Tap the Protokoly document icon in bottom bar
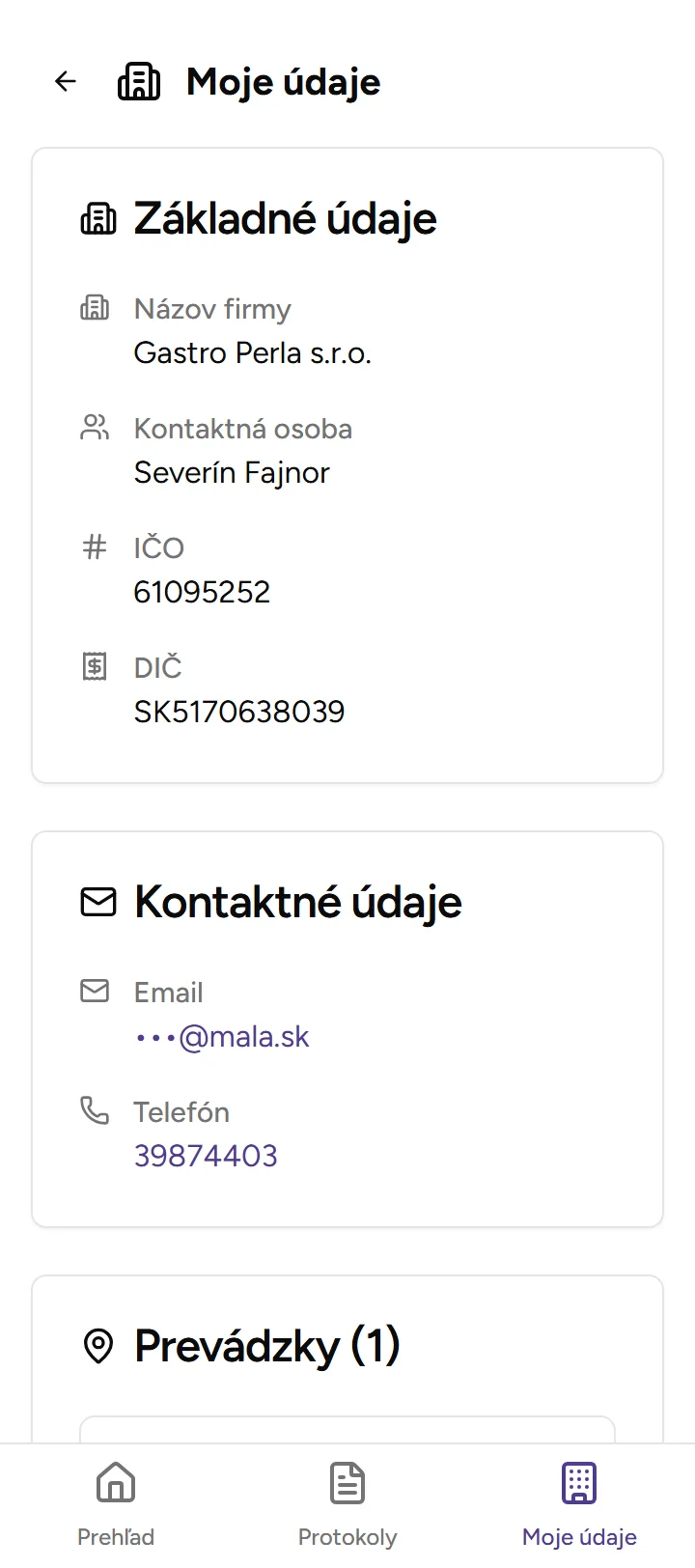 coord(347,1483)
